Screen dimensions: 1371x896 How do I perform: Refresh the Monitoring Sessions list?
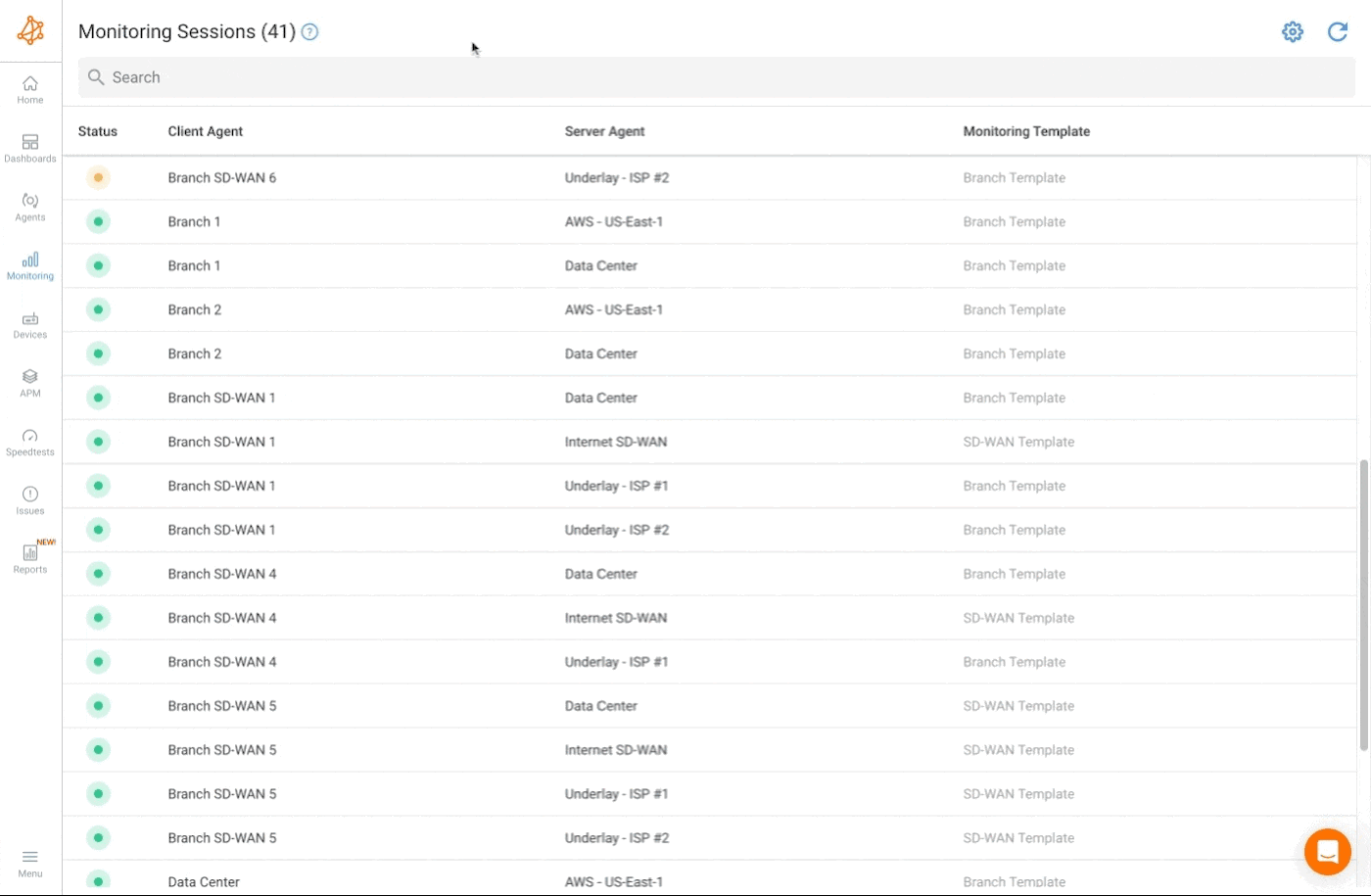coord(1338,31)
